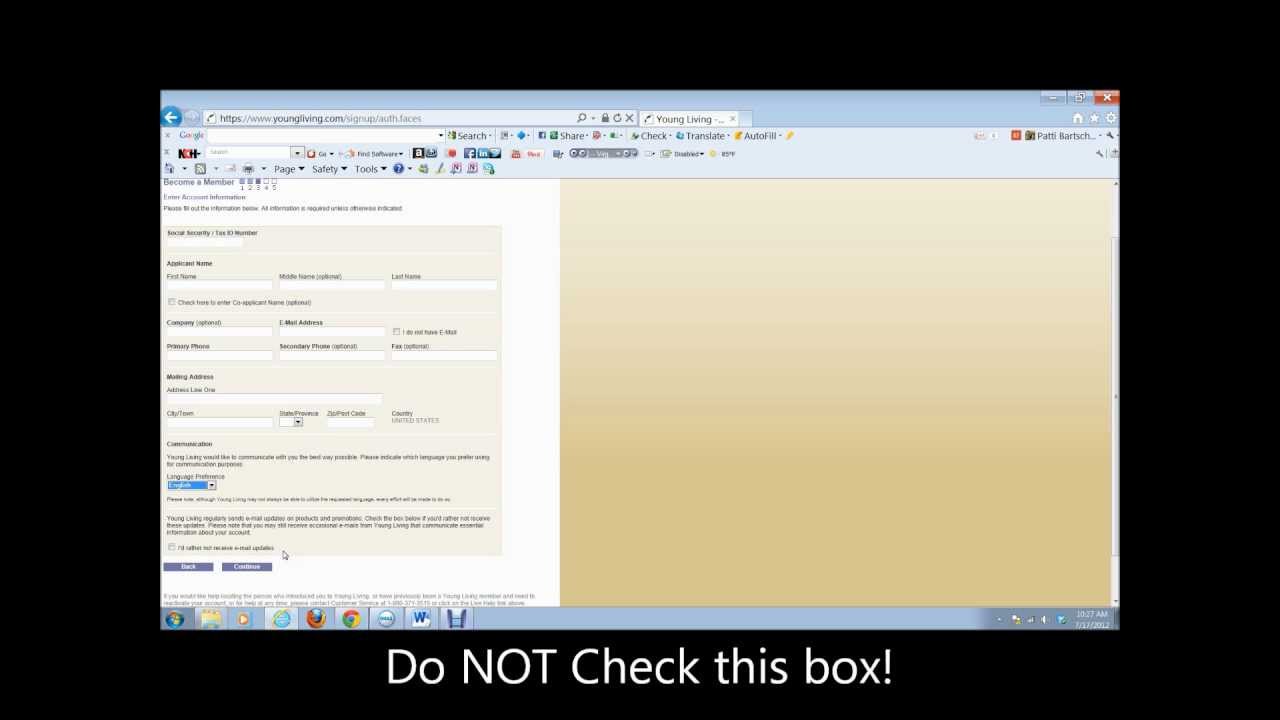
Task: Open the Help question mark icon
Action: point(398,169)
